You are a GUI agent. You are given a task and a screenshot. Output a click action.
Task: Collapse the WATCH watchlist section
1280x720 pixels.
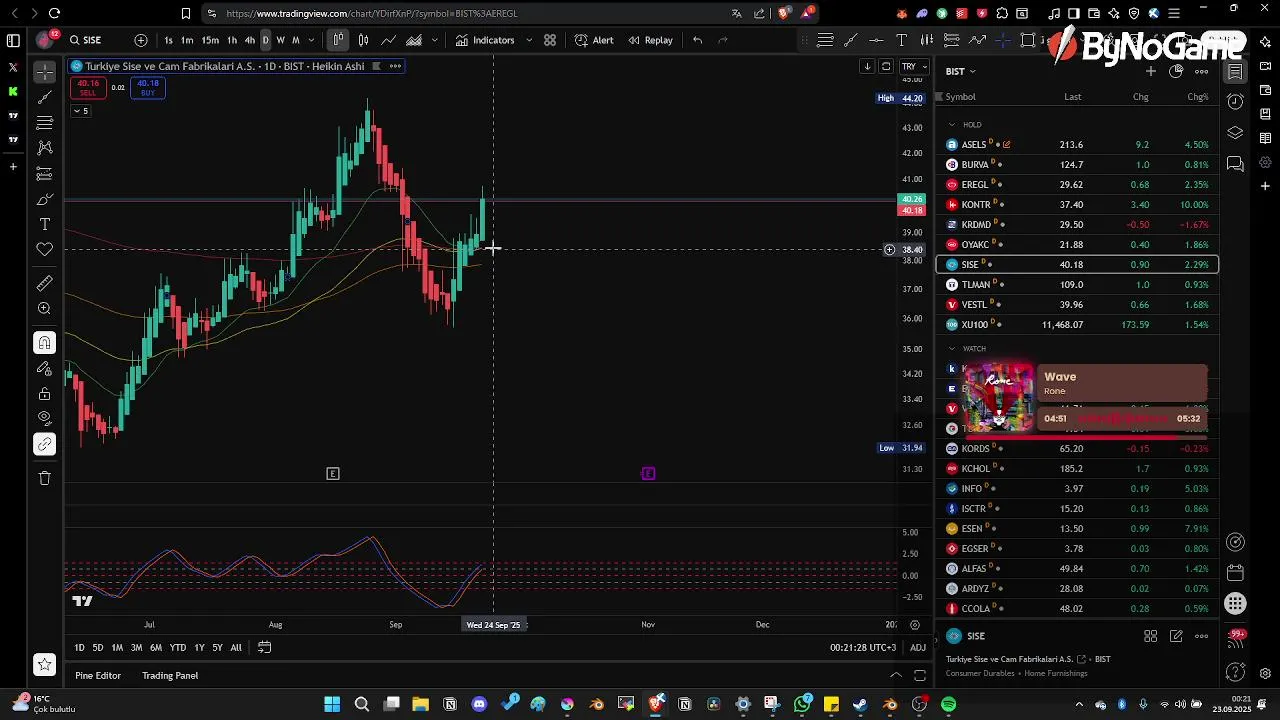[952, 349]
